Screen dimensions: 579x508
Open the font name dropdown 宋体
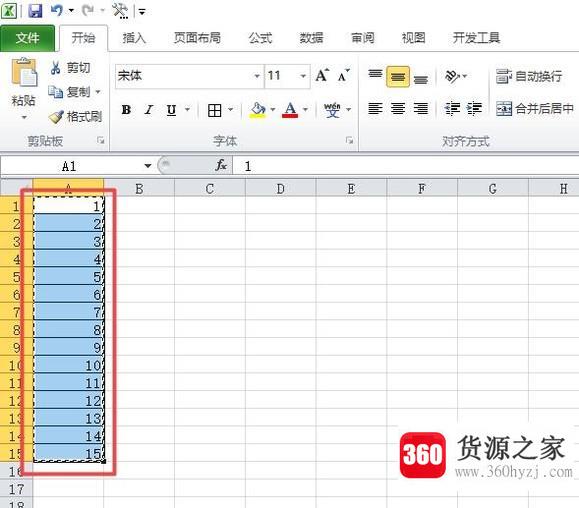point(257,76)
